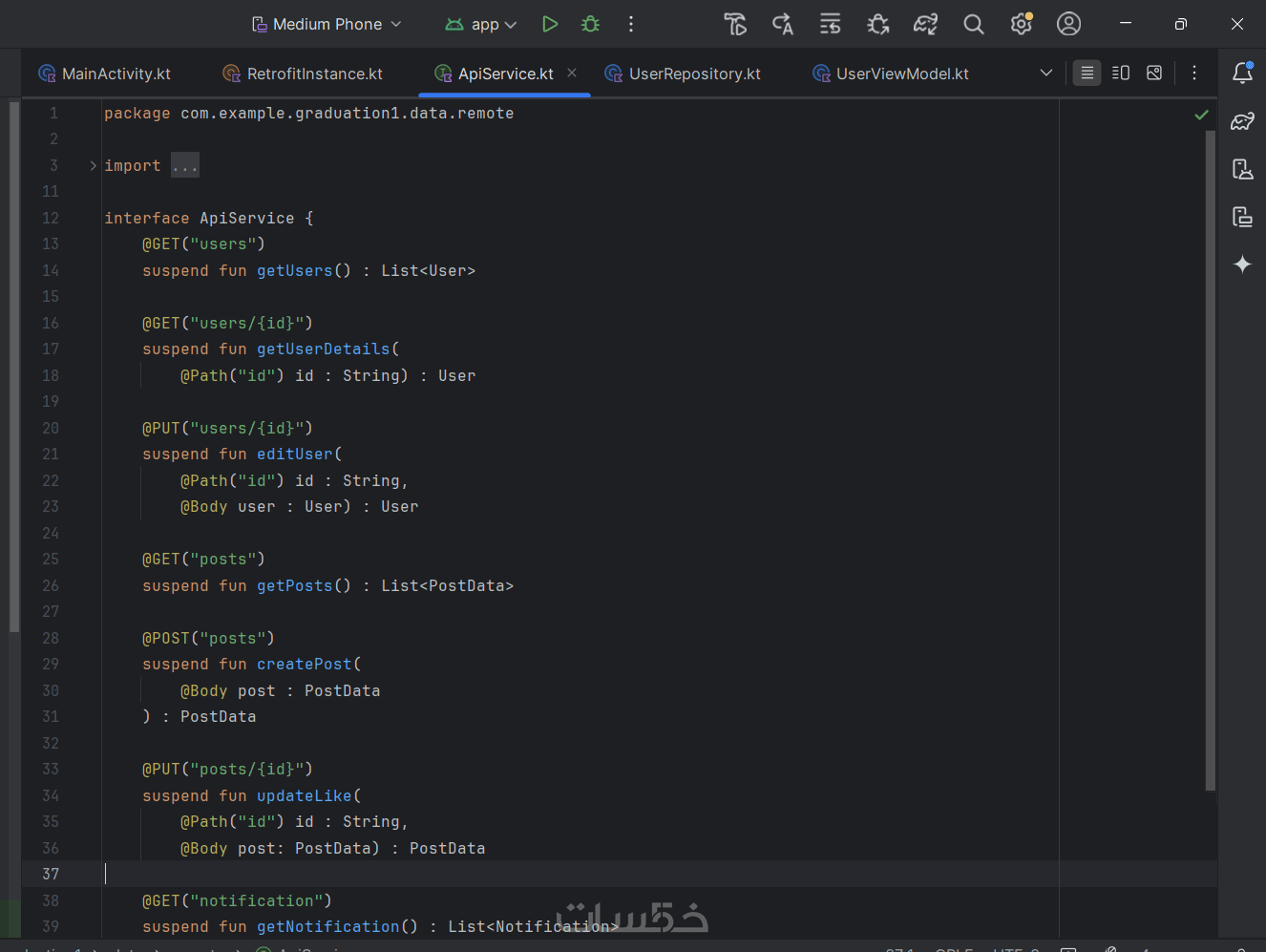Show the hidden editor tabs list chevron
Image resolution: width=1266 pixels, height=952 pixels.
pyautogui.click(x=1046, y=73)
